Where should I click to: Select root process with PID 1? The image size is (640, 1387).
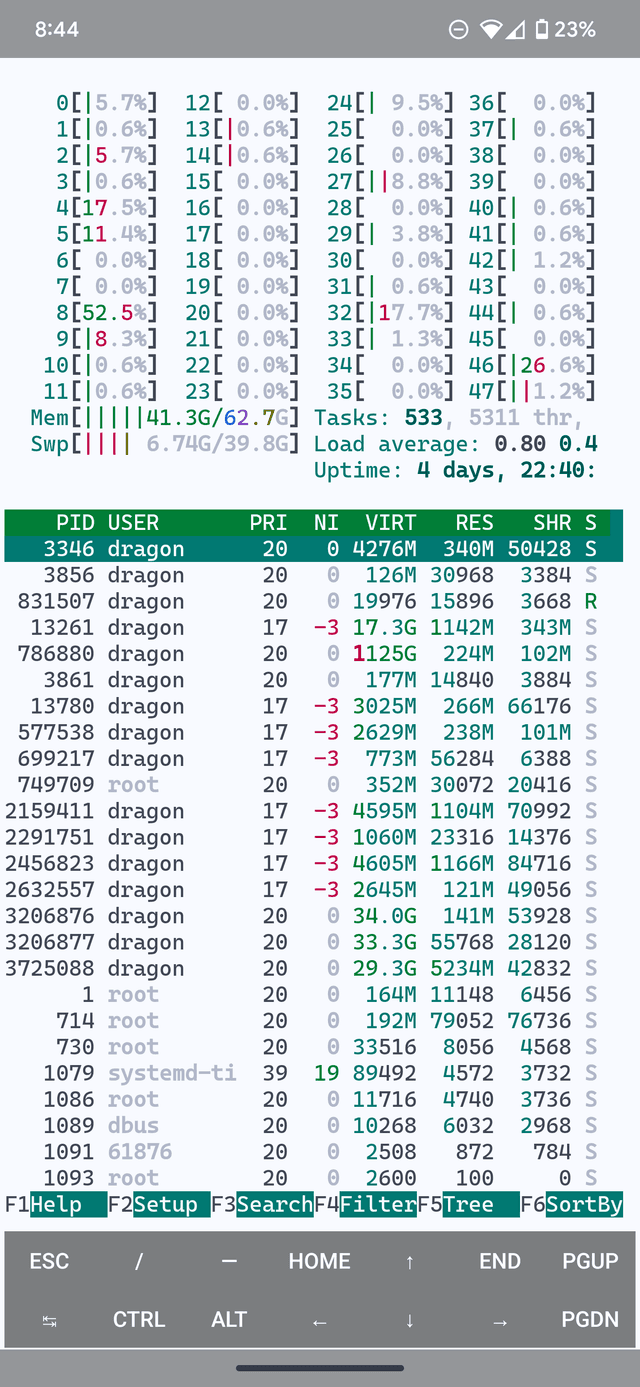click(314, 994)
